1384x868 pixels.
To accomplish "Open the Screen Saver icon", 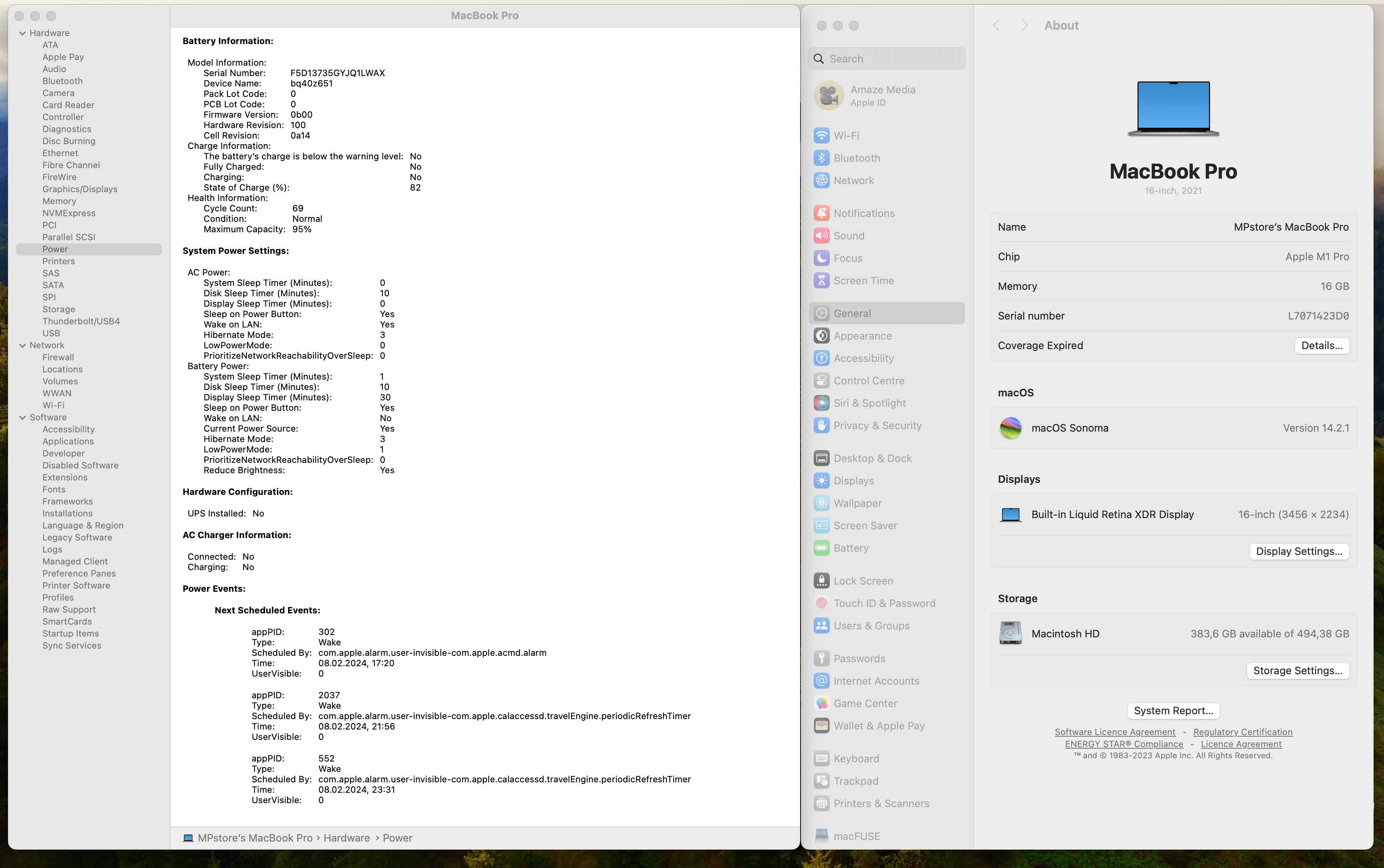I will 821,525.
